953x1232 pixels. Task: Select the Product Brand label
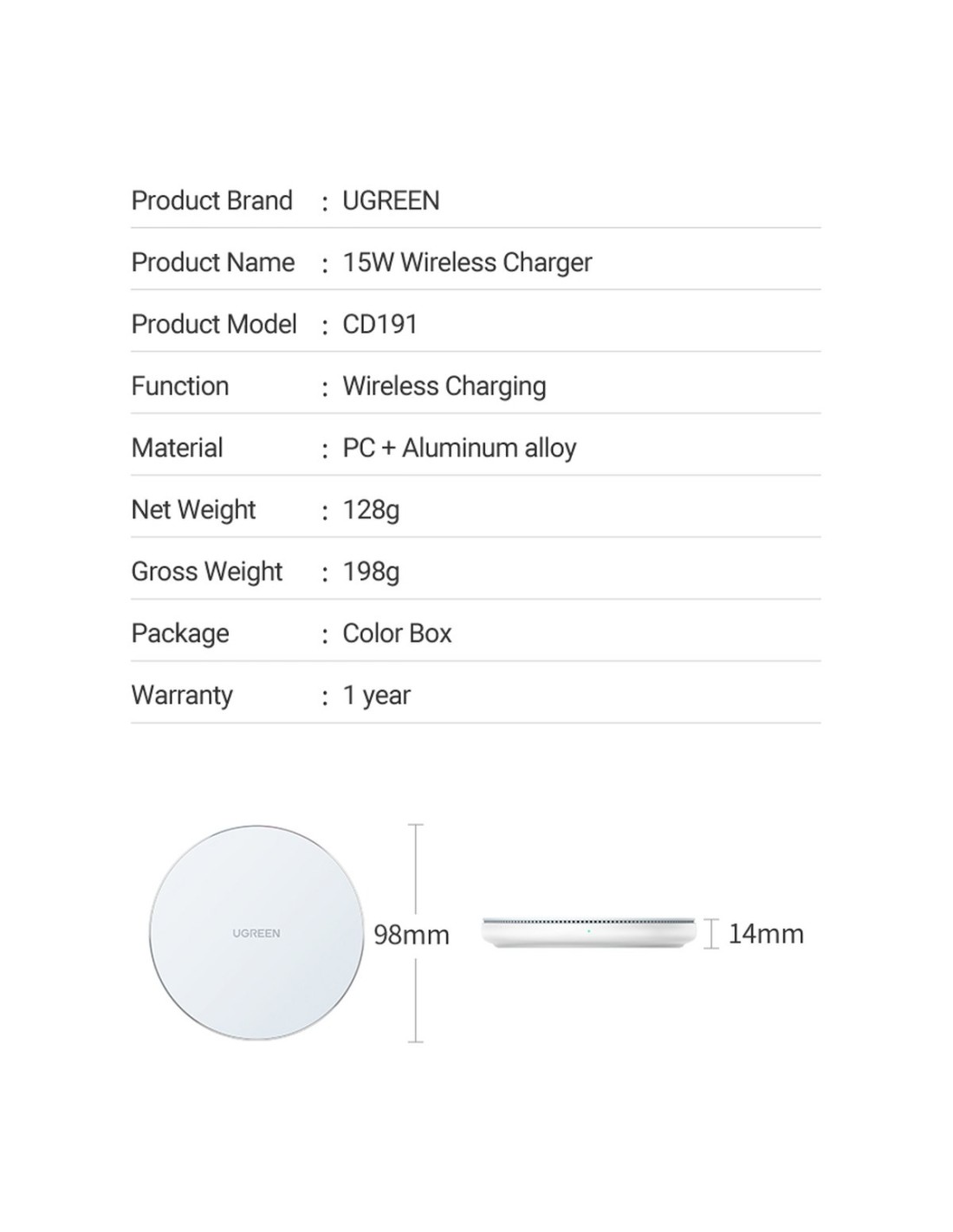pos(211,200)
